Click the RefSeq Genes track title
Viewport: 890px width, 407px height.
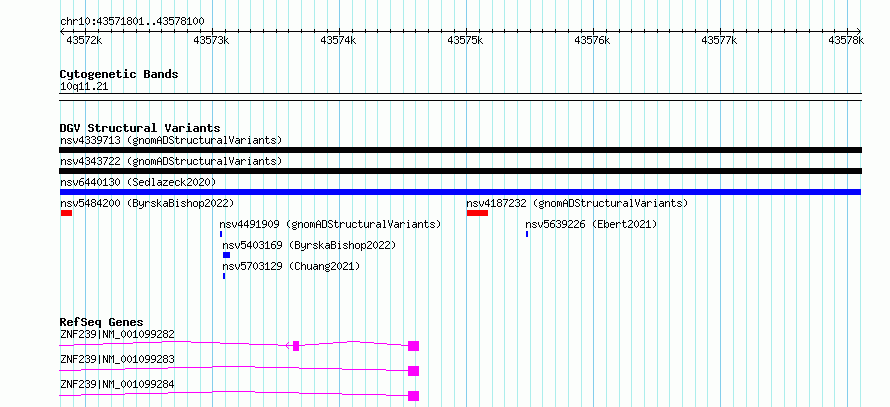[102, 322]
